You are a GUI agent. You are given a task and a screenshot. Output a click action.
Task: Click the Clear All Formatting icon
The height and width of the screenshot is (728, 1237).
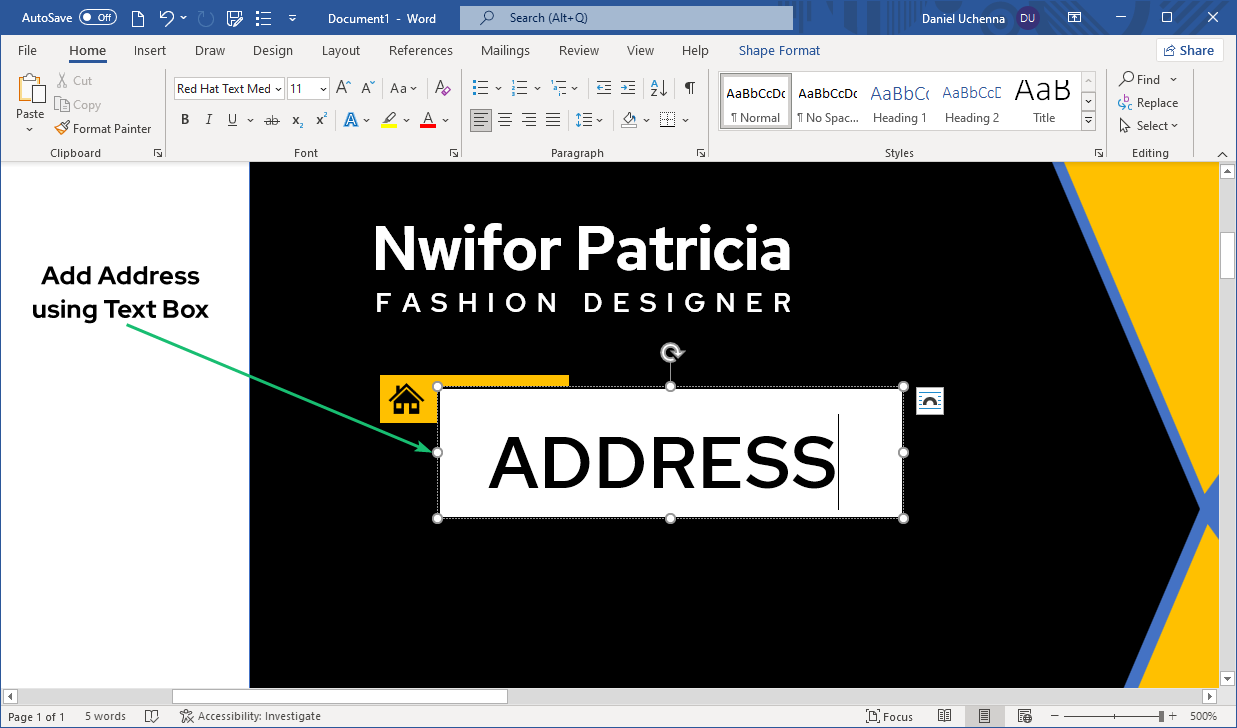coord(443,88)
